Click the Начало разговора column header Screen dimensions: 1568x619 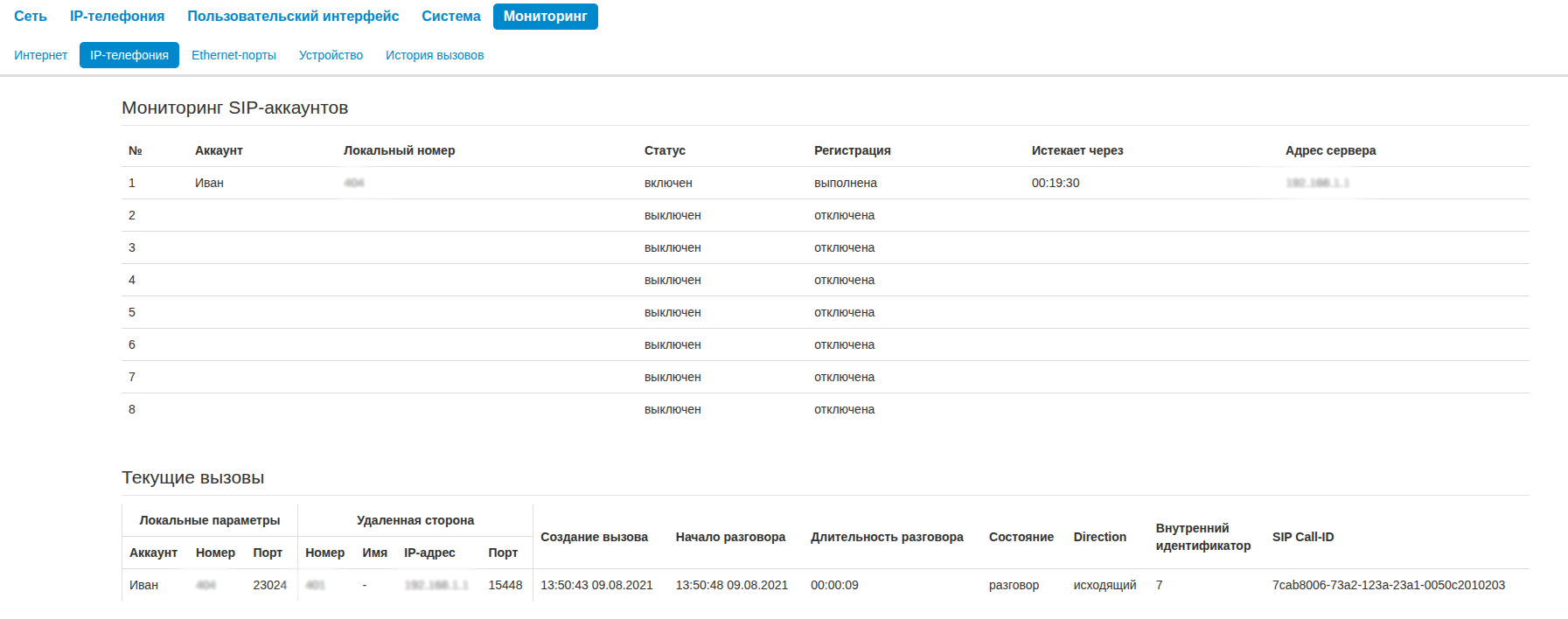tap(730, 537)
